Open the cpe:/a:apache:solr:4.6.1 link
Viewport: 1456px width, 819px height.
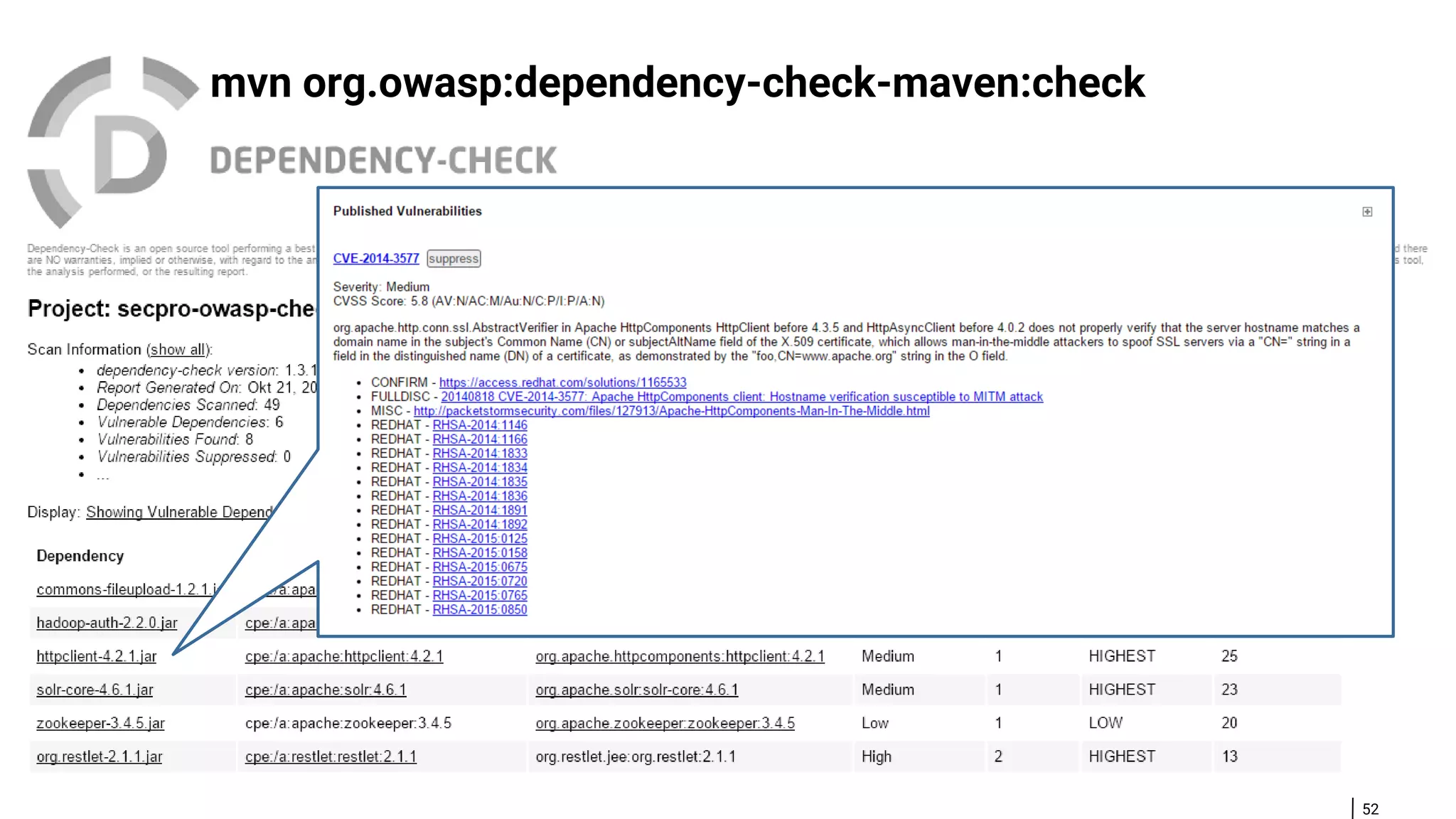(326, 690)
